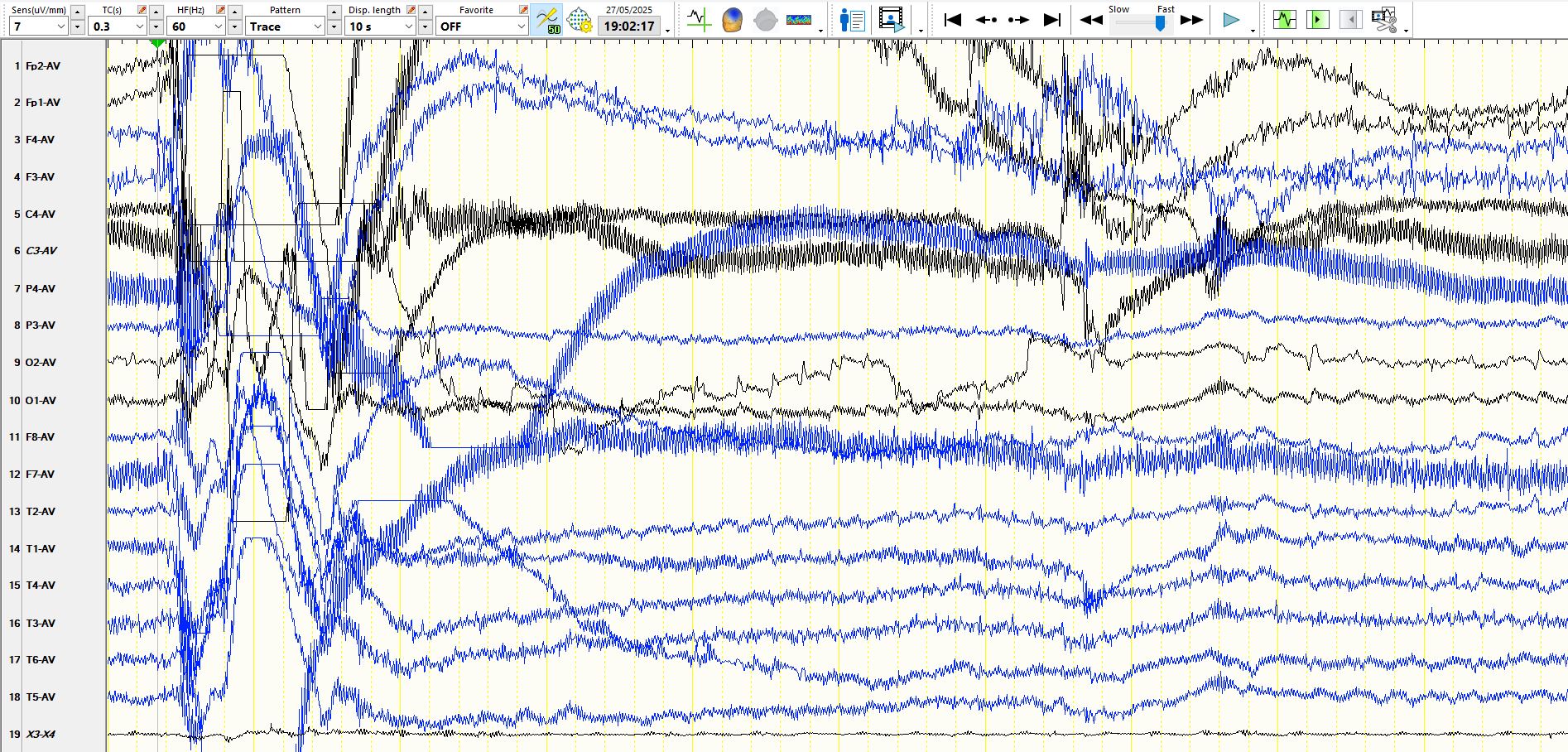Click the fast-forward double-arrow button

tap(1191, 19)
